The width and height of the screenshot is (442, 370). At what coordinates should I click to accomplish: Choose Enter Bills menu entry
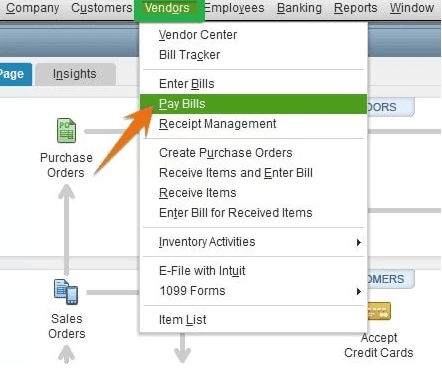pyautogui.click(x=253, y=84)
